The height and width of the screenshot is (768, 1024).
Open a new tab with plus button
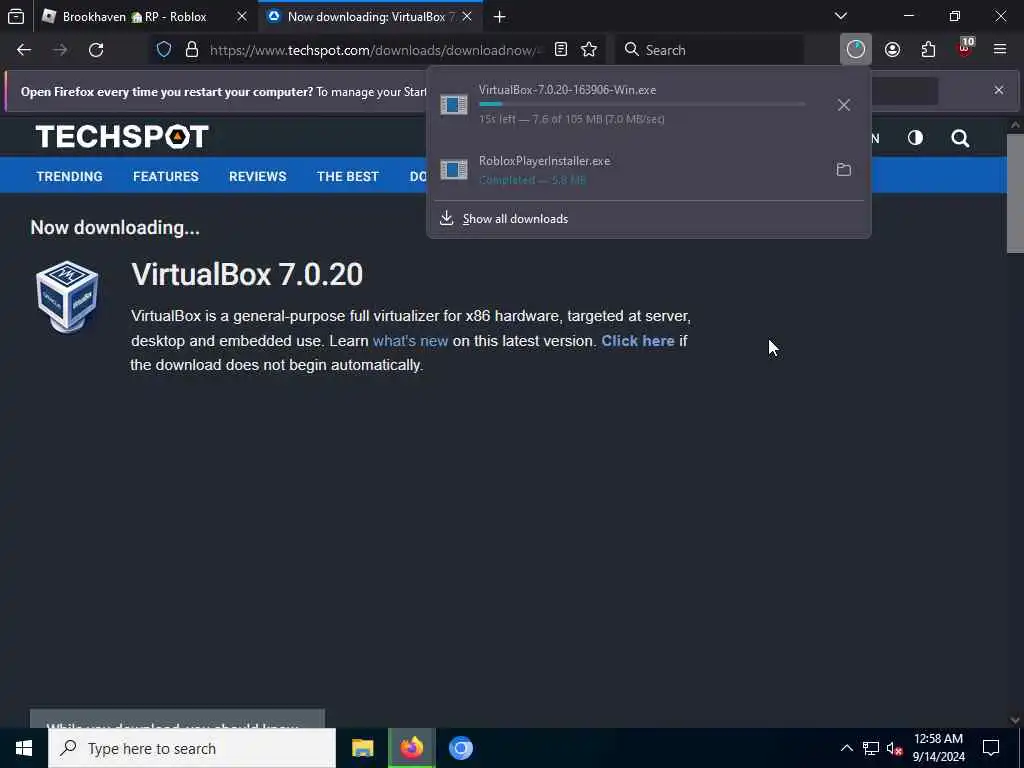point(500,17)
